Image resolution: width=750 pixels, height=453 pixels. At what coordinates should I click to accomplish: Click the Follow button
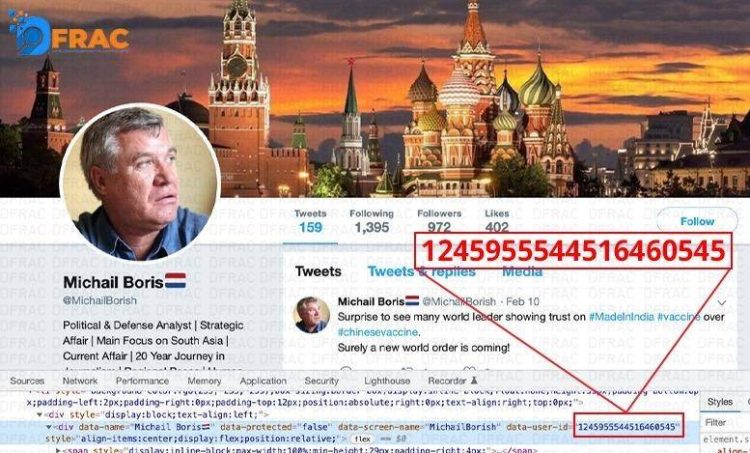[x=697, y=221]
